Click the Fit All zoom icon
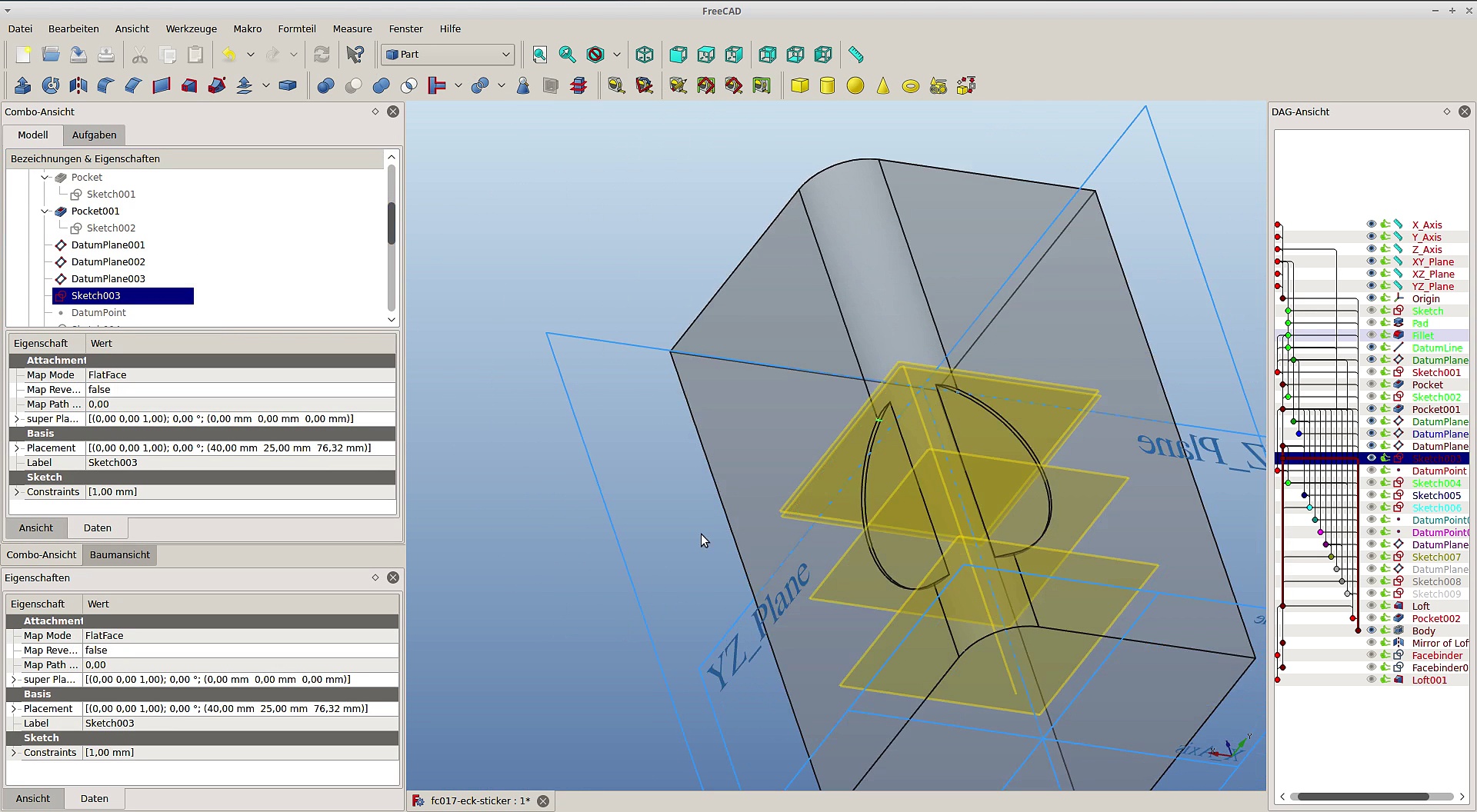Viewport: 1477px width, 812px height. [x=540, y=55]
